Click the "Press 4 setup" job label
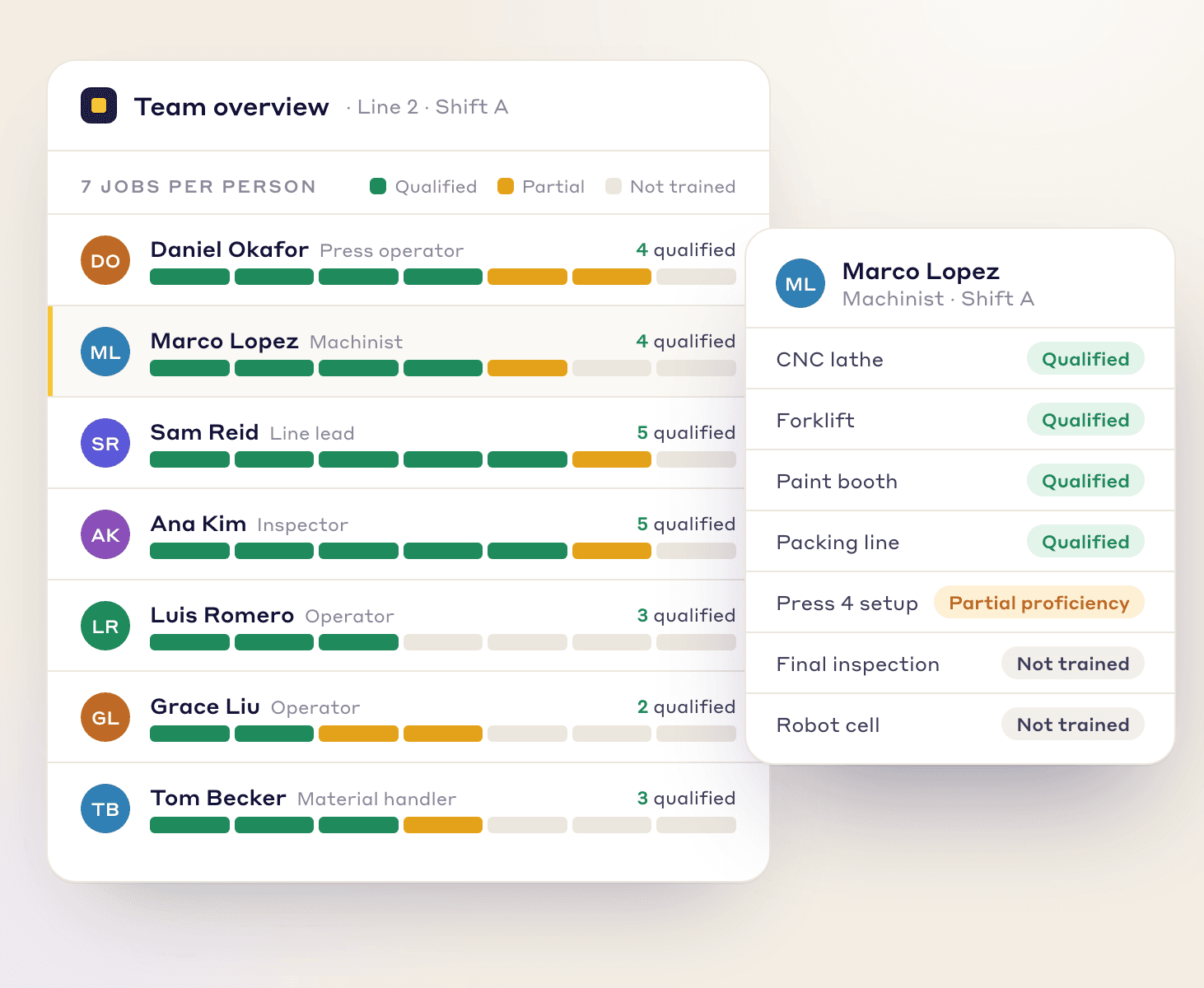 (847, 603)
